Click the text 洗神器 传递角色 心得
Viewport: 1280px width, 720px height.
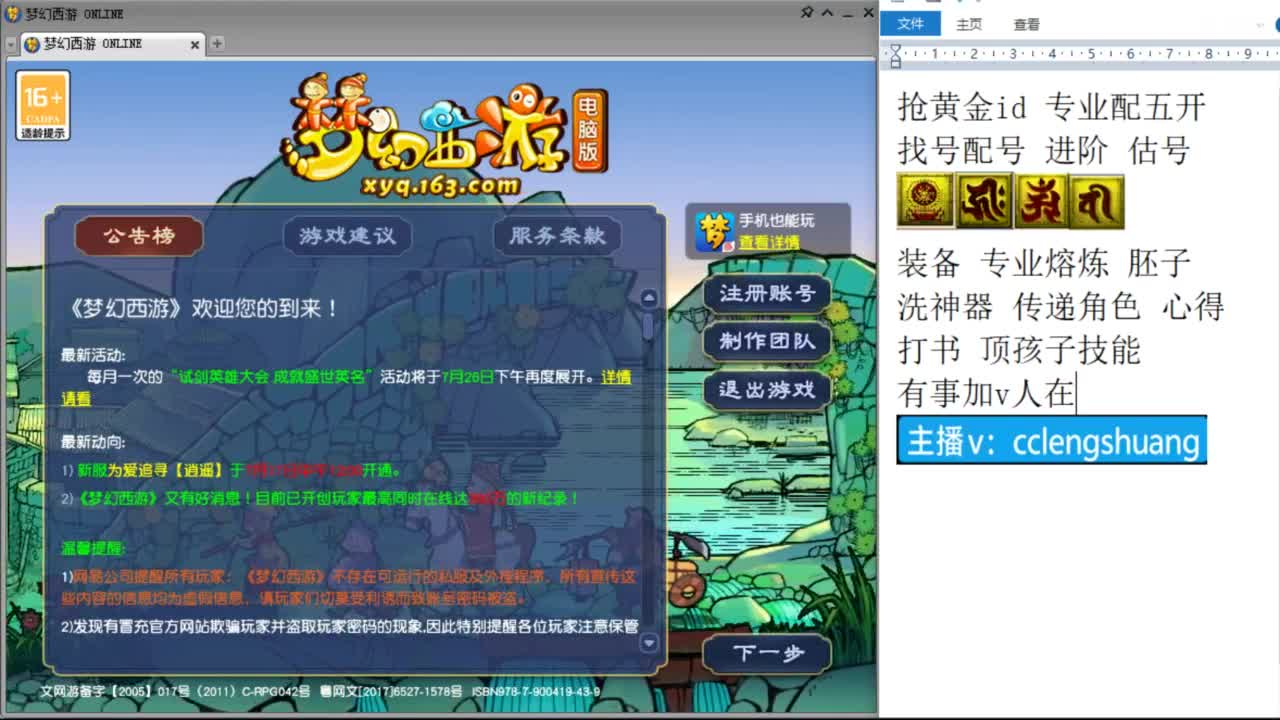[x=1060, y=306]
